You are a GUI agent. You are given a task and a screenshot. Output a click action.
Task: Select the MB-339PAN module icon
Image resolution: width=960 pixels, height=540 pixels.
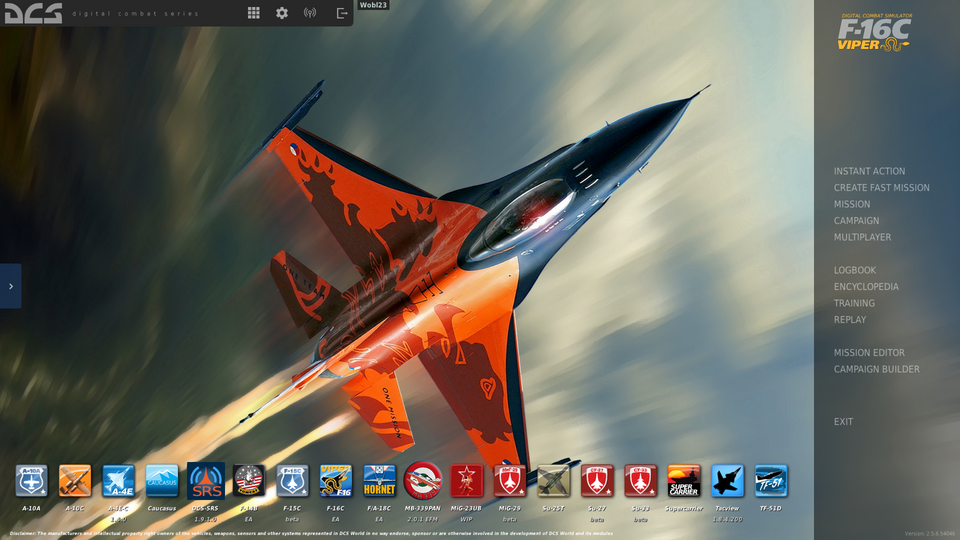[423, 481]
